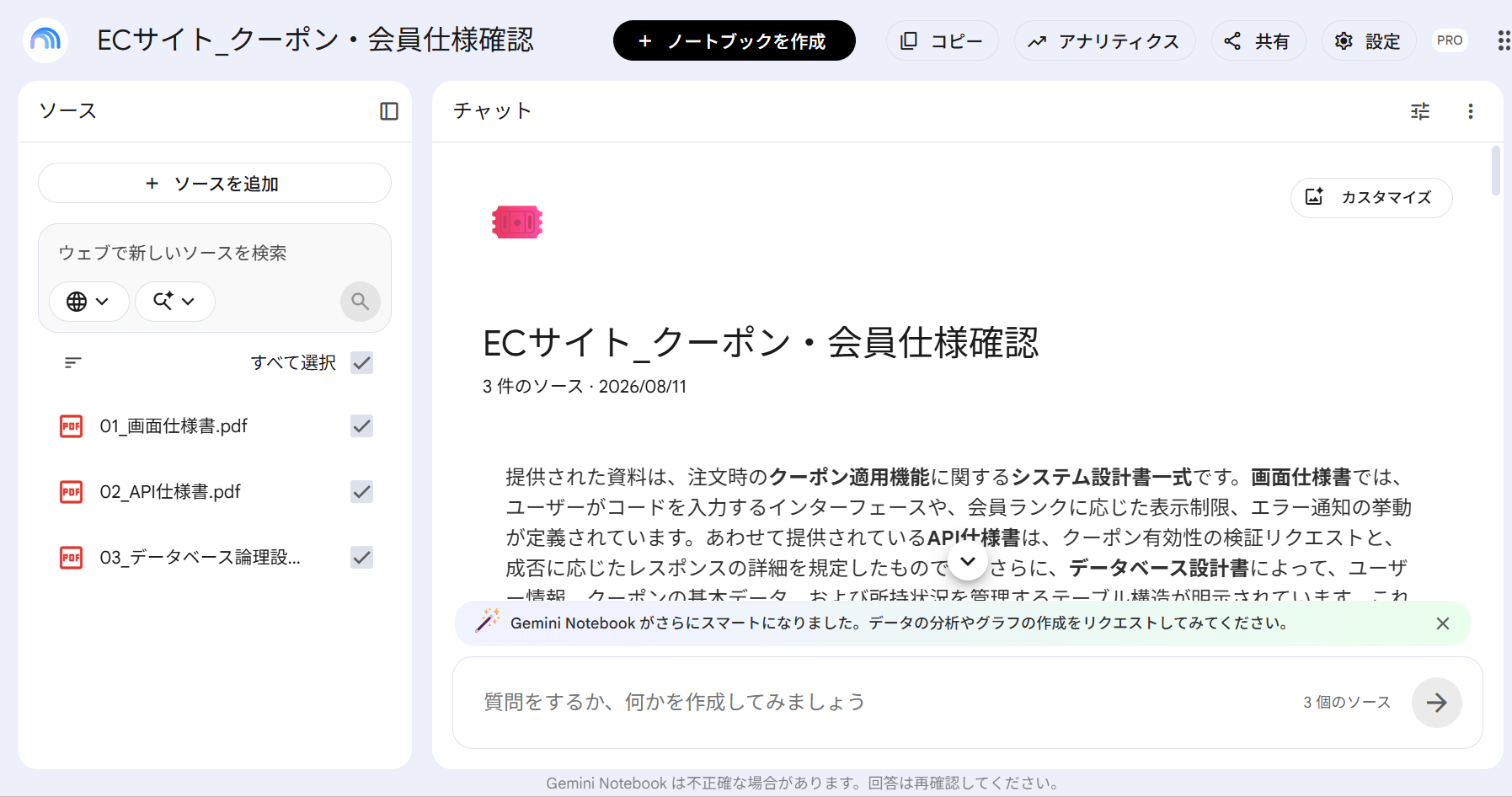
Task: Open the search mode sparkle dropdown
Action: [174, 301]
